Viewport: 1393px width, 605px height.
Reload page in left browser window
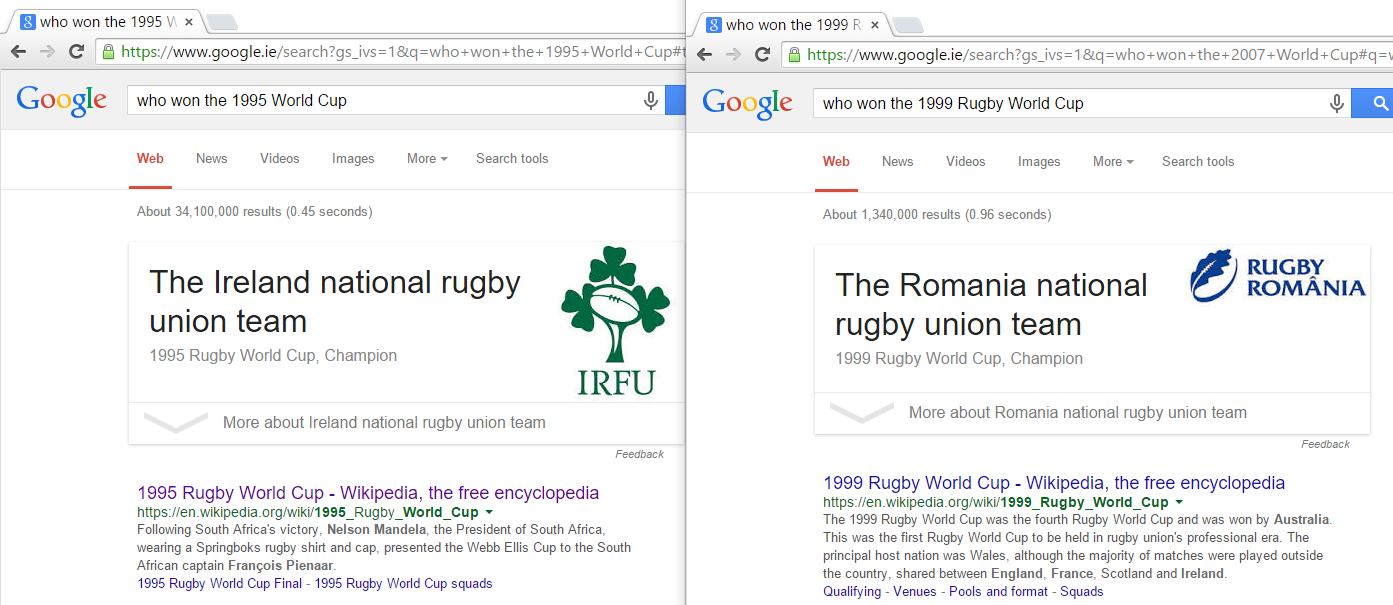(76, 51)
